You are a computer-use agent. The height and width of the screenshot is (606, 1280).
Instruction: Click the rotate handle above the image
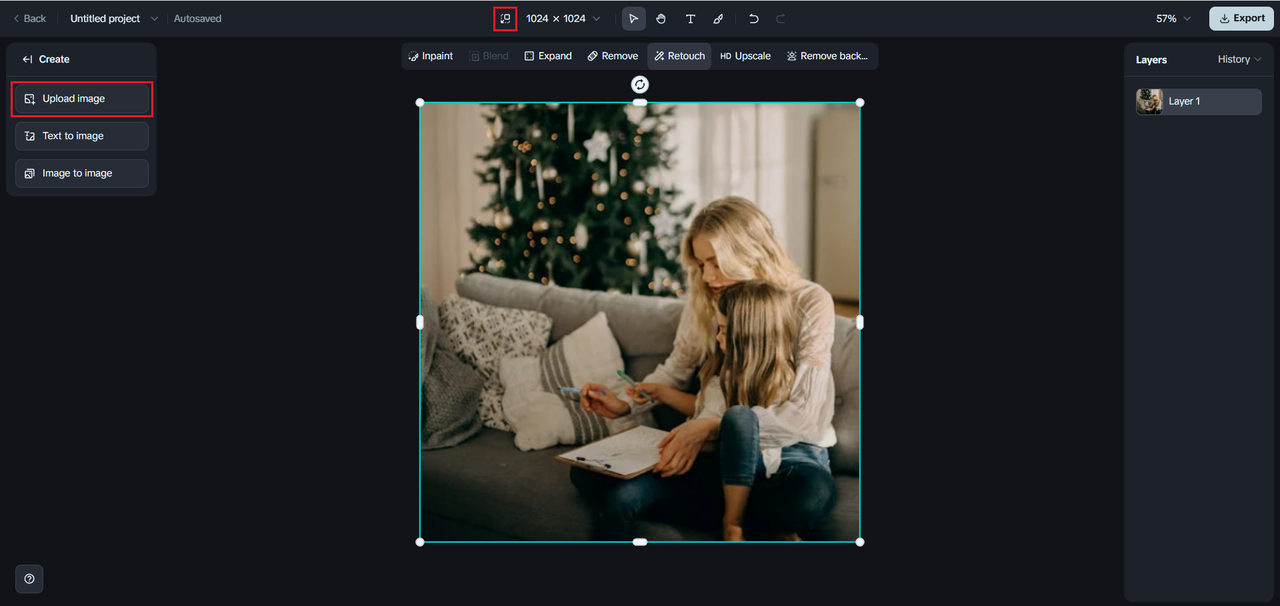tap(640, 85)
